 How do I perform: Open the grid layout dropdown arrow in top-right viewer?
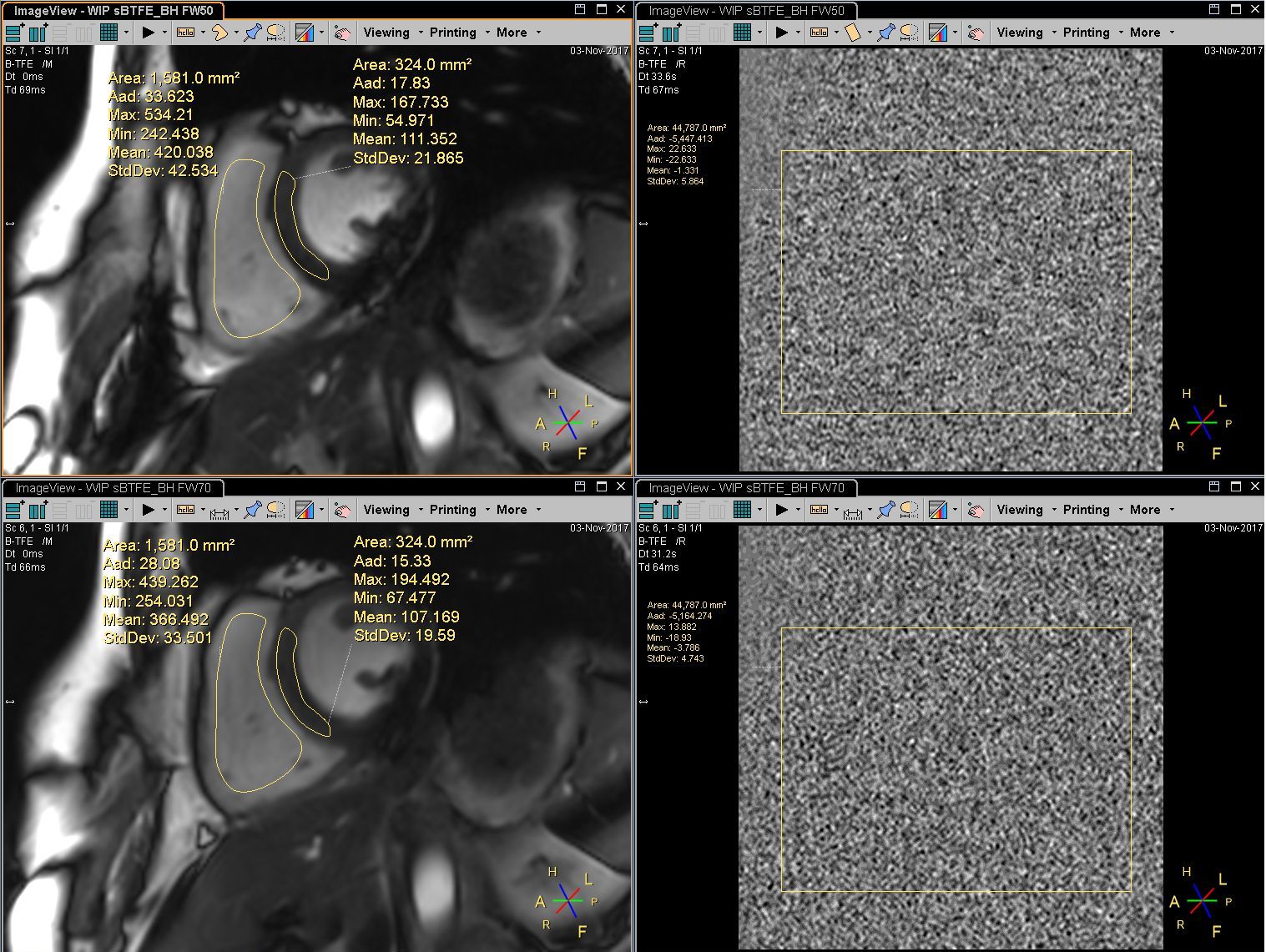point(759,33)
